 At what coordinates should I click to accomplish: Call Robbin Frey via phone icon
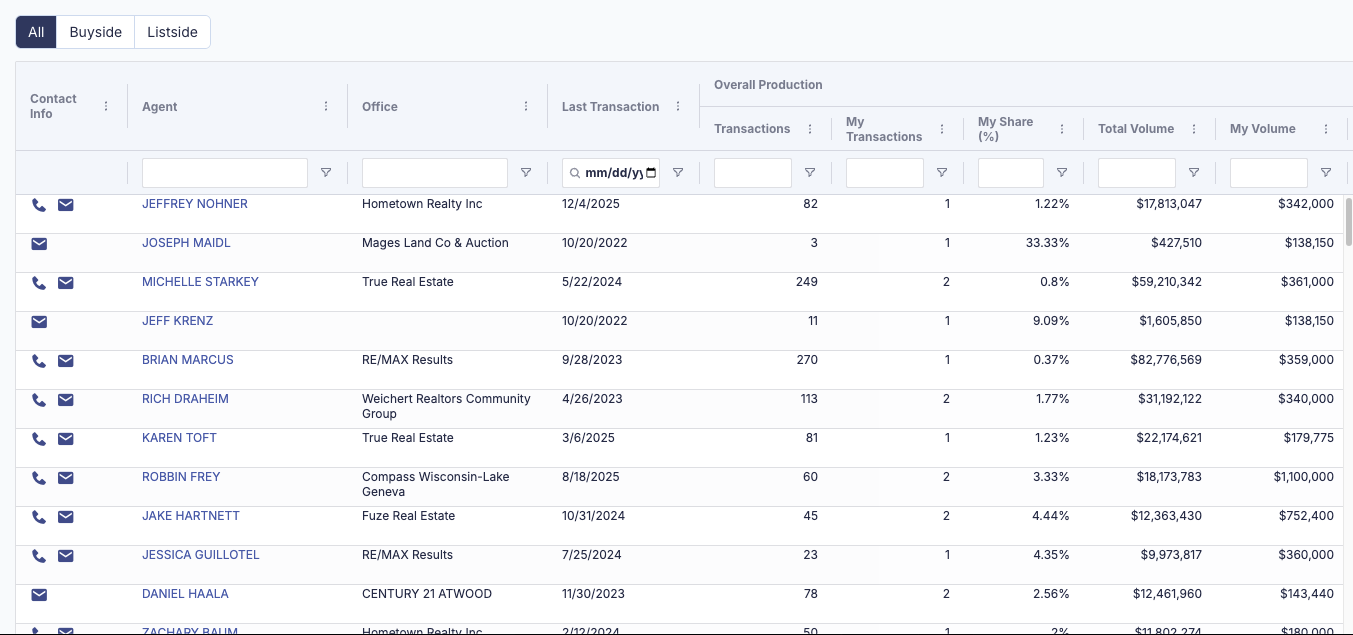[x=39, y=478]
